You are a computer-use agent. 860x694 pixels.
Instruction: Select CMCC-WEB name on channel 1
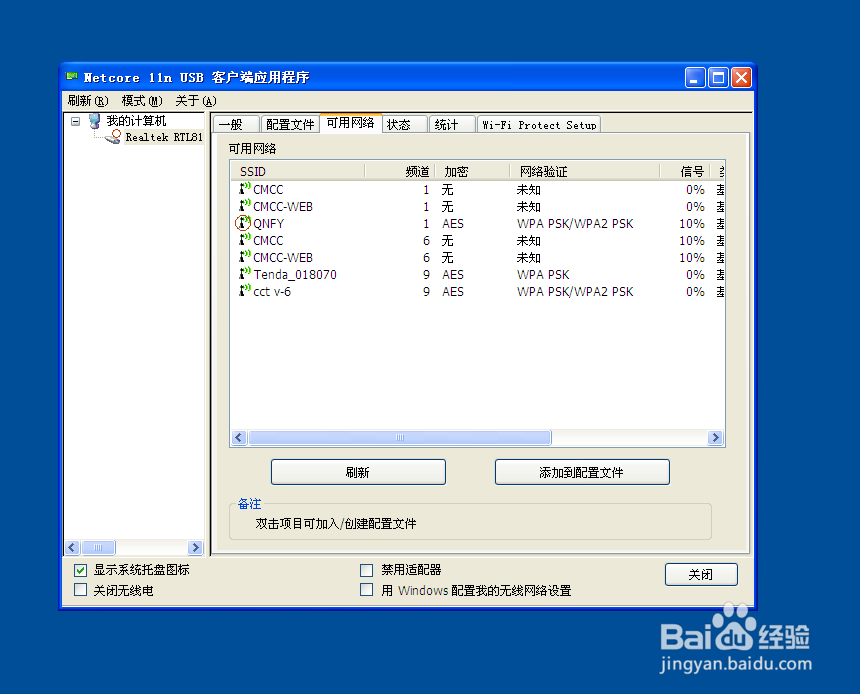point(283,207)
